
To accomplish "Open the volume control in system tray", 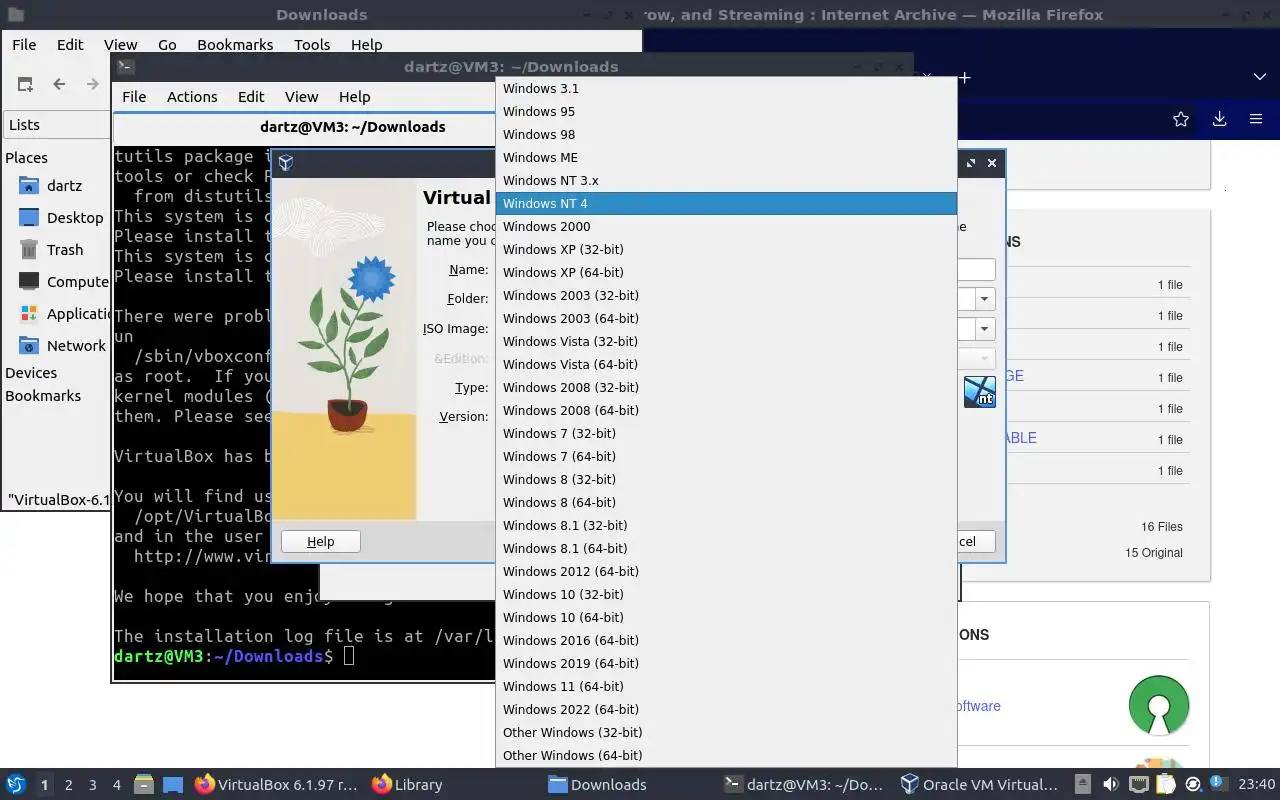I will coord(1110,784).
